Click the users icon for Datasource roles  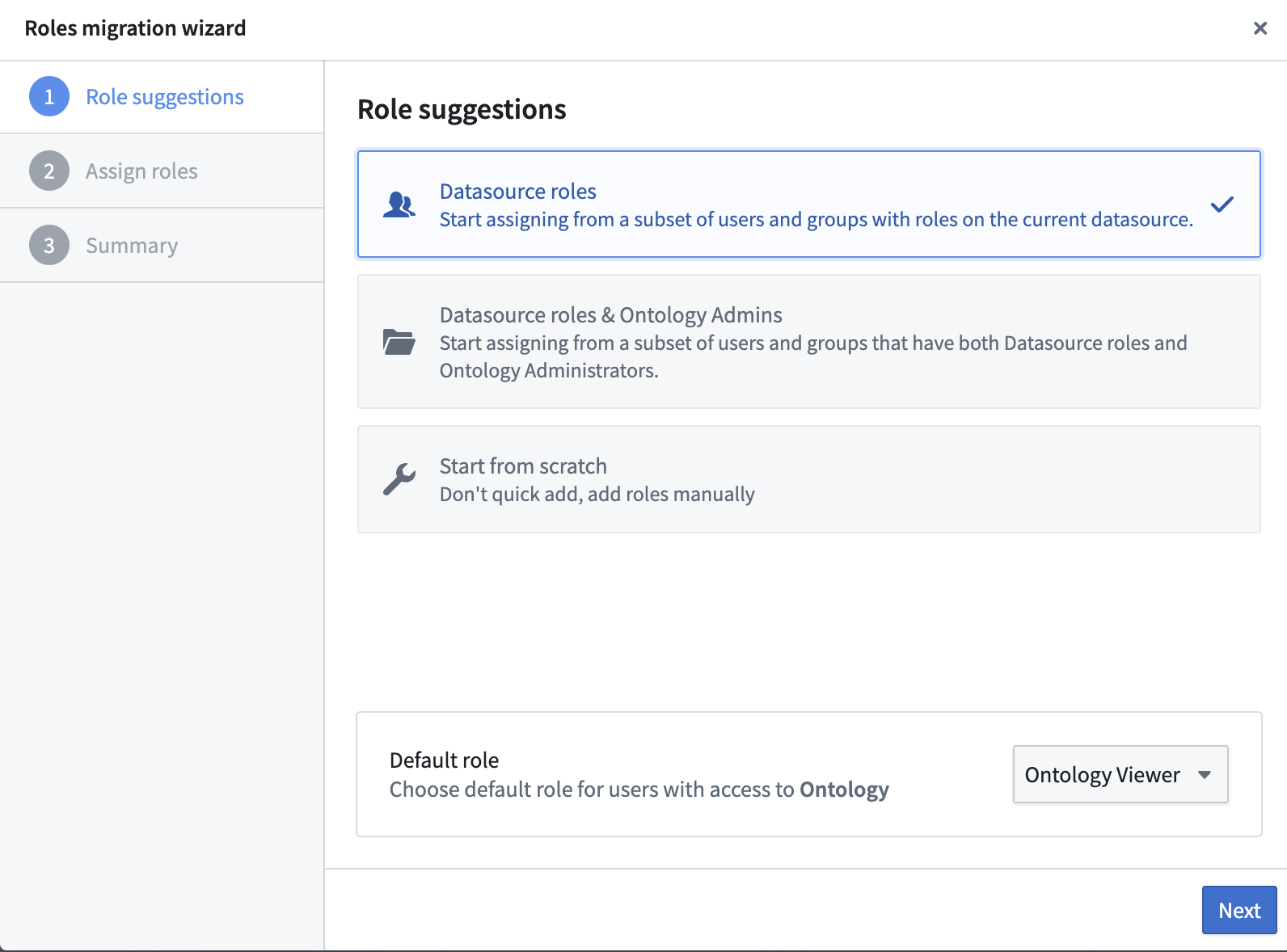click(x=399, y=204)
